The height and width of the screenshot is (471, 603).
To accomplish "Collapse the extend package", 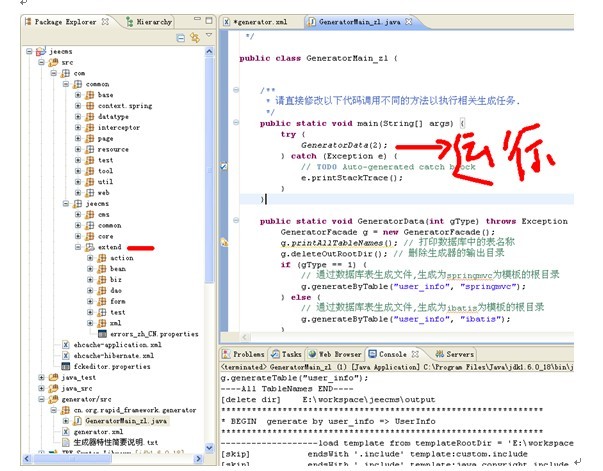I will tap(78, 247).
